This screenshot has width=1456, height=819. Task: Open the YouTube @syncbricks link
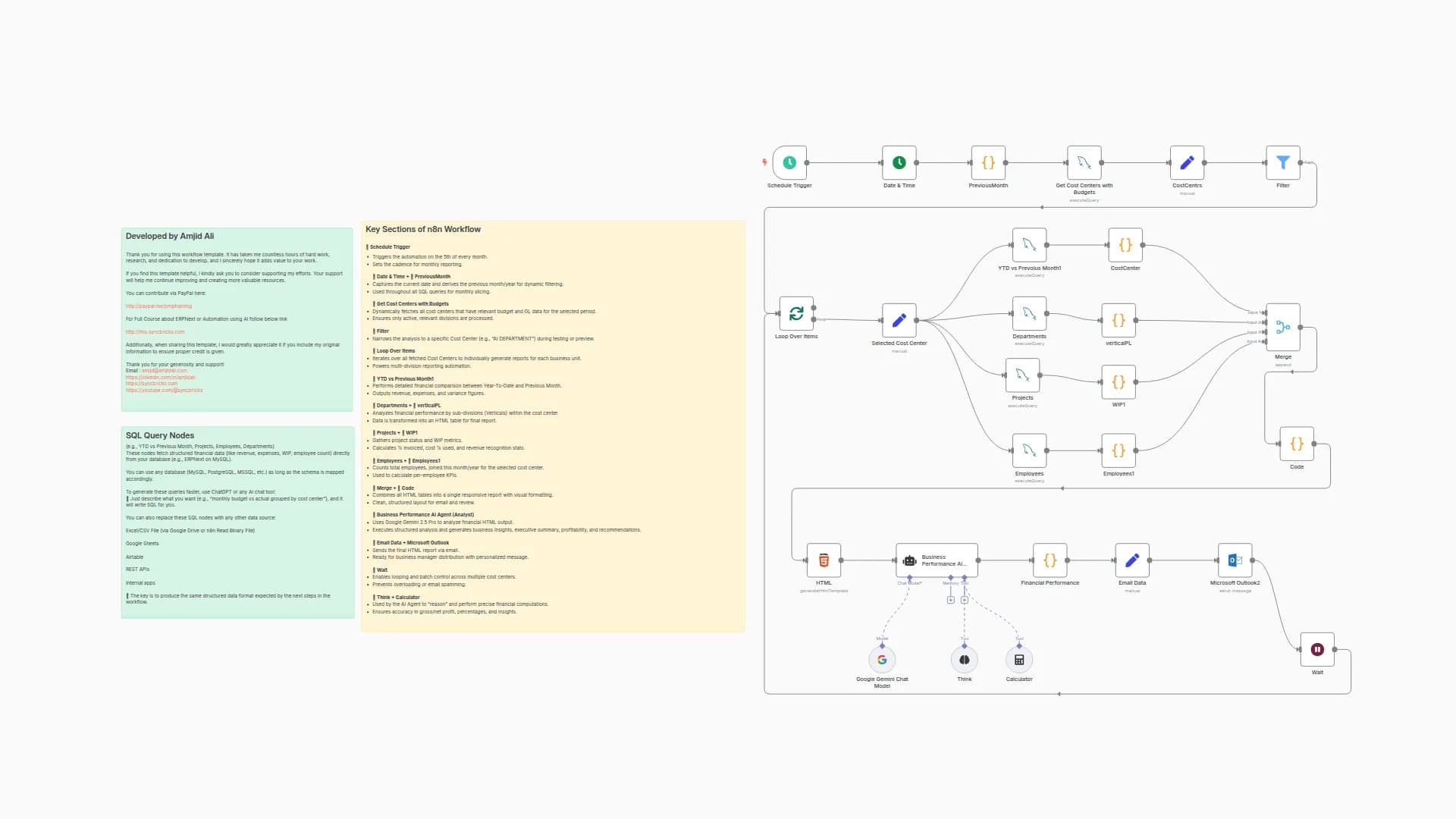tap(165, 391)
